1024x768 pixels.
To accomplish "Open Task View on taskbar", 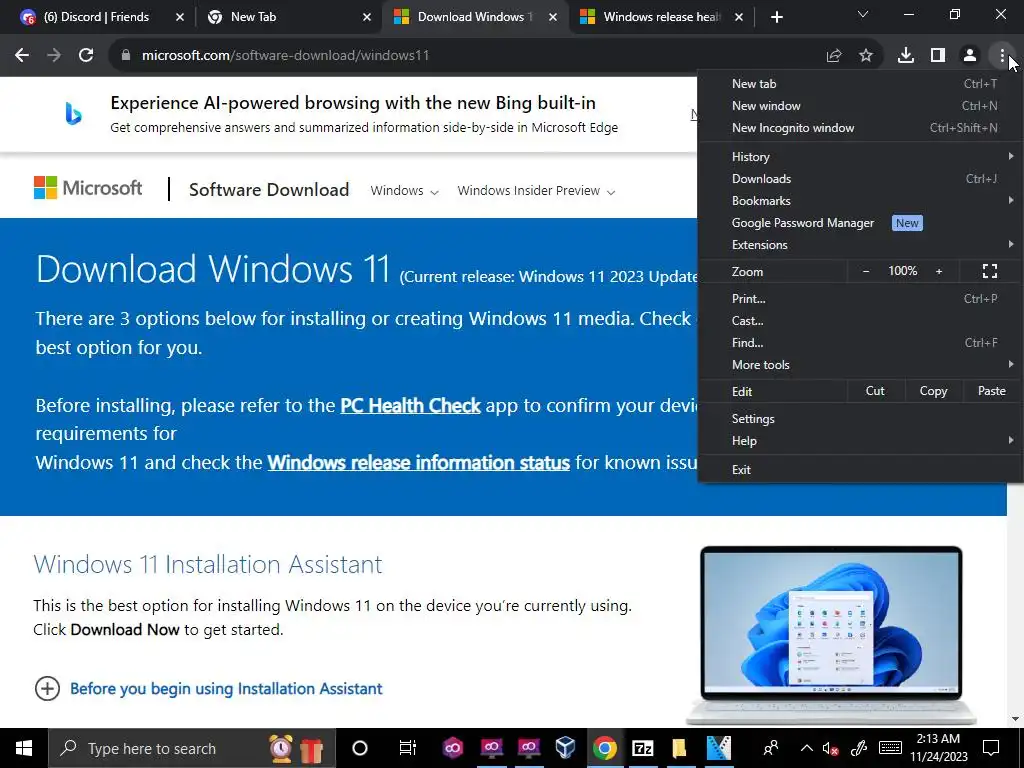I will click(x=408, y=748).
